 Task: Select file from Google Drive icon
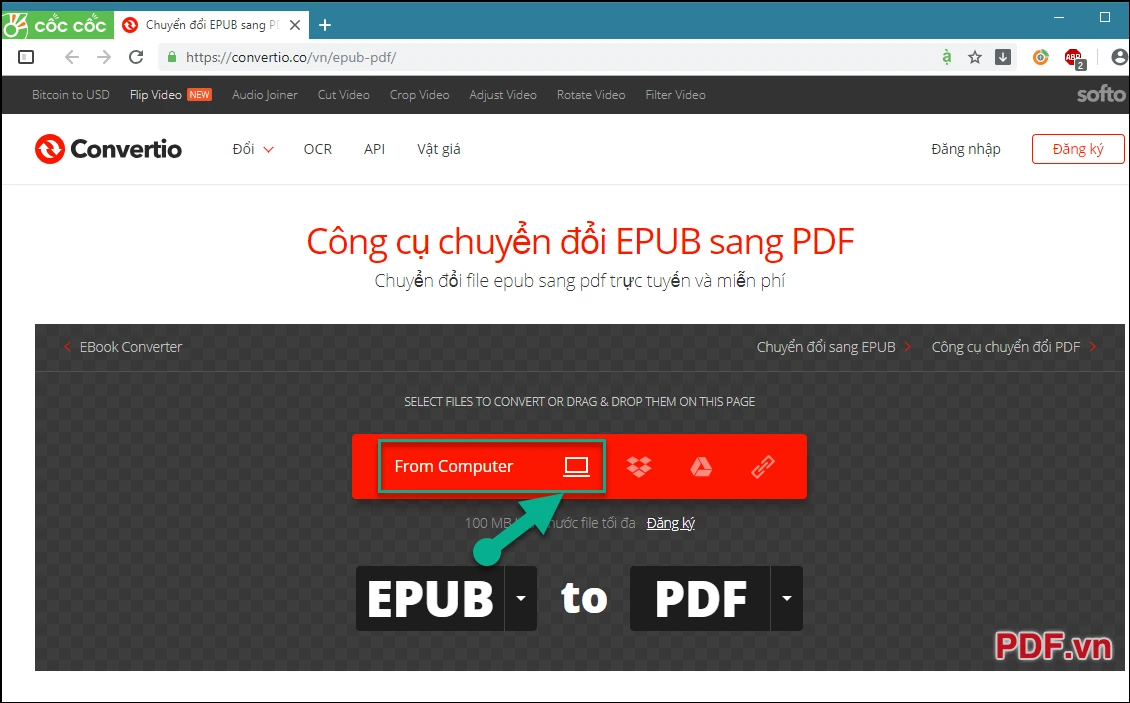click(x=700, y=467)
